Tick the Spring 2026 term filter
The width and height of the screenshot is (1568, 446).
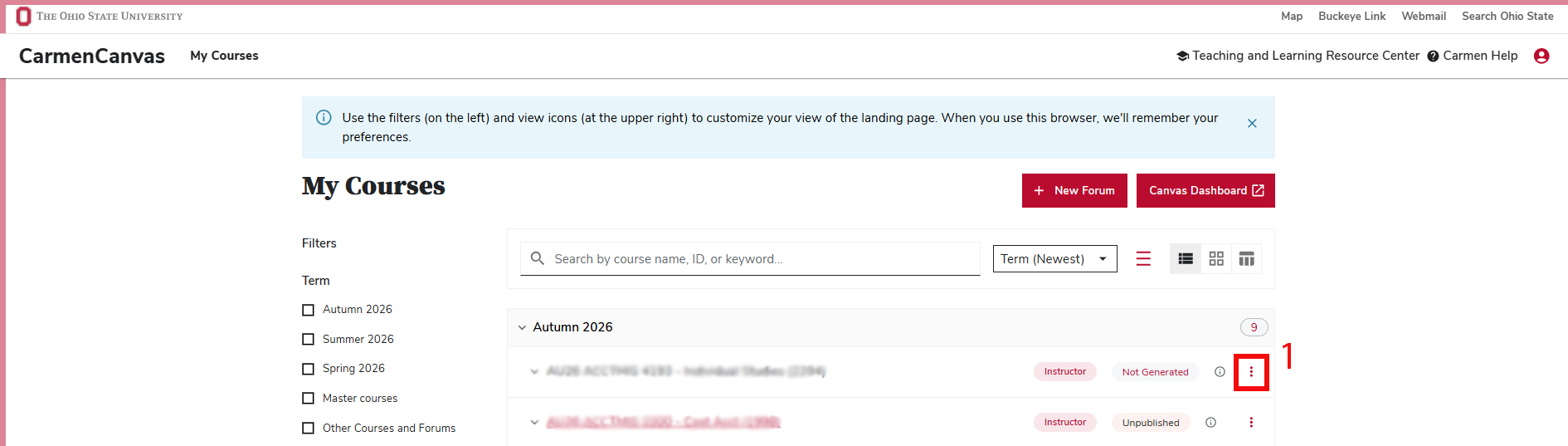pyautogui.click(x=308, y=369)
